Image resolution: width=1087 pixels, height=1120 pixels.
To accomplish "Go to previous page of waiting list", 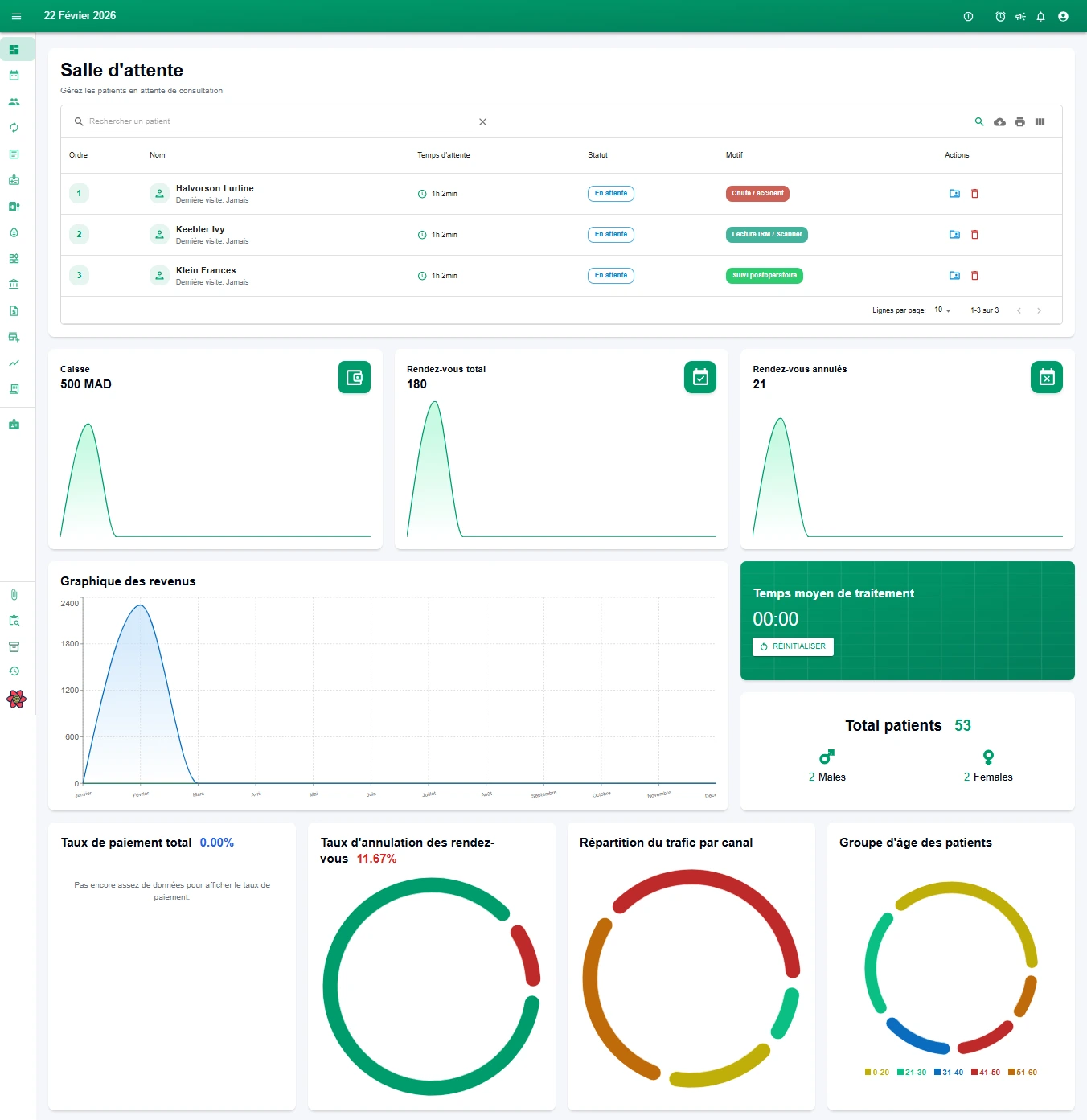I will click(1019, 310).
